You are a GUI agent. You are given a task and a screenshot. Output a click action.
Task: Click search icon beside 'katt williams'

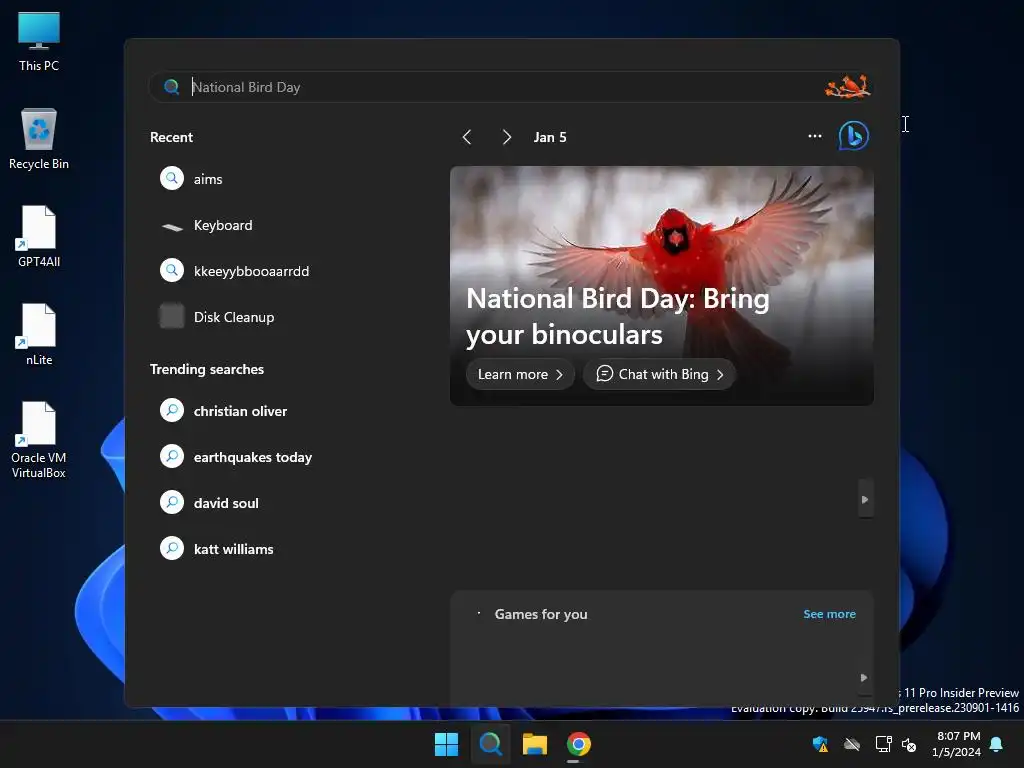coord(172,548)
